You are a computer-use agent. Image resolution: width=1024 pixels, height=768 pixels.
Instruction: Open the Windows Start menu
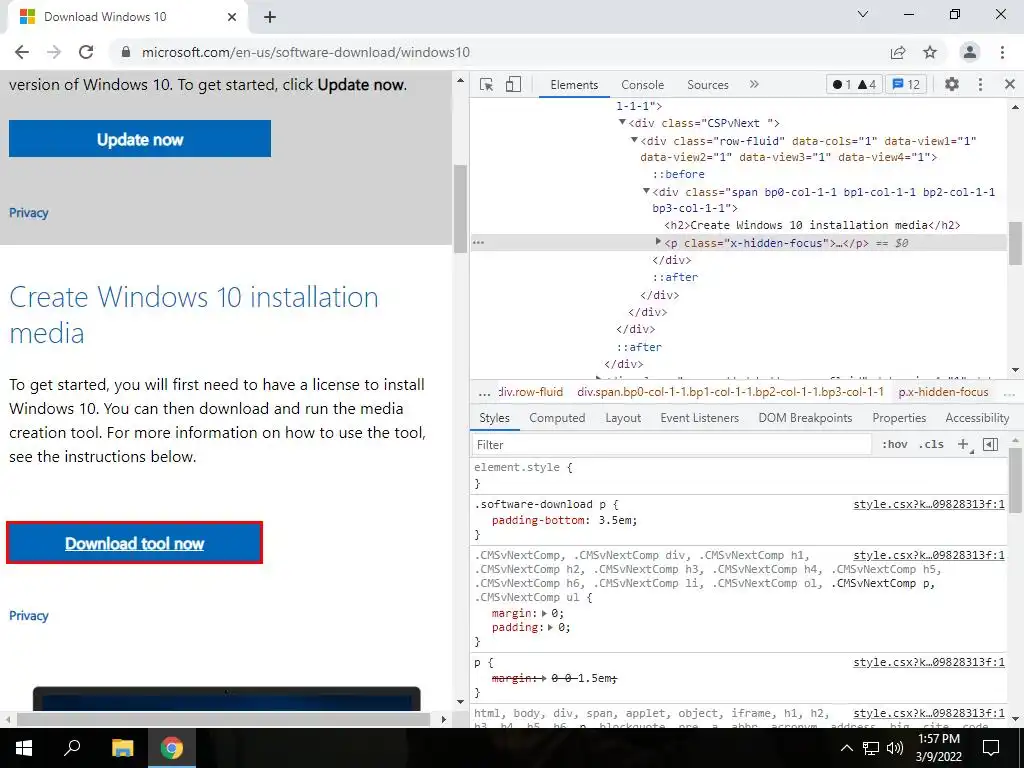24,748
